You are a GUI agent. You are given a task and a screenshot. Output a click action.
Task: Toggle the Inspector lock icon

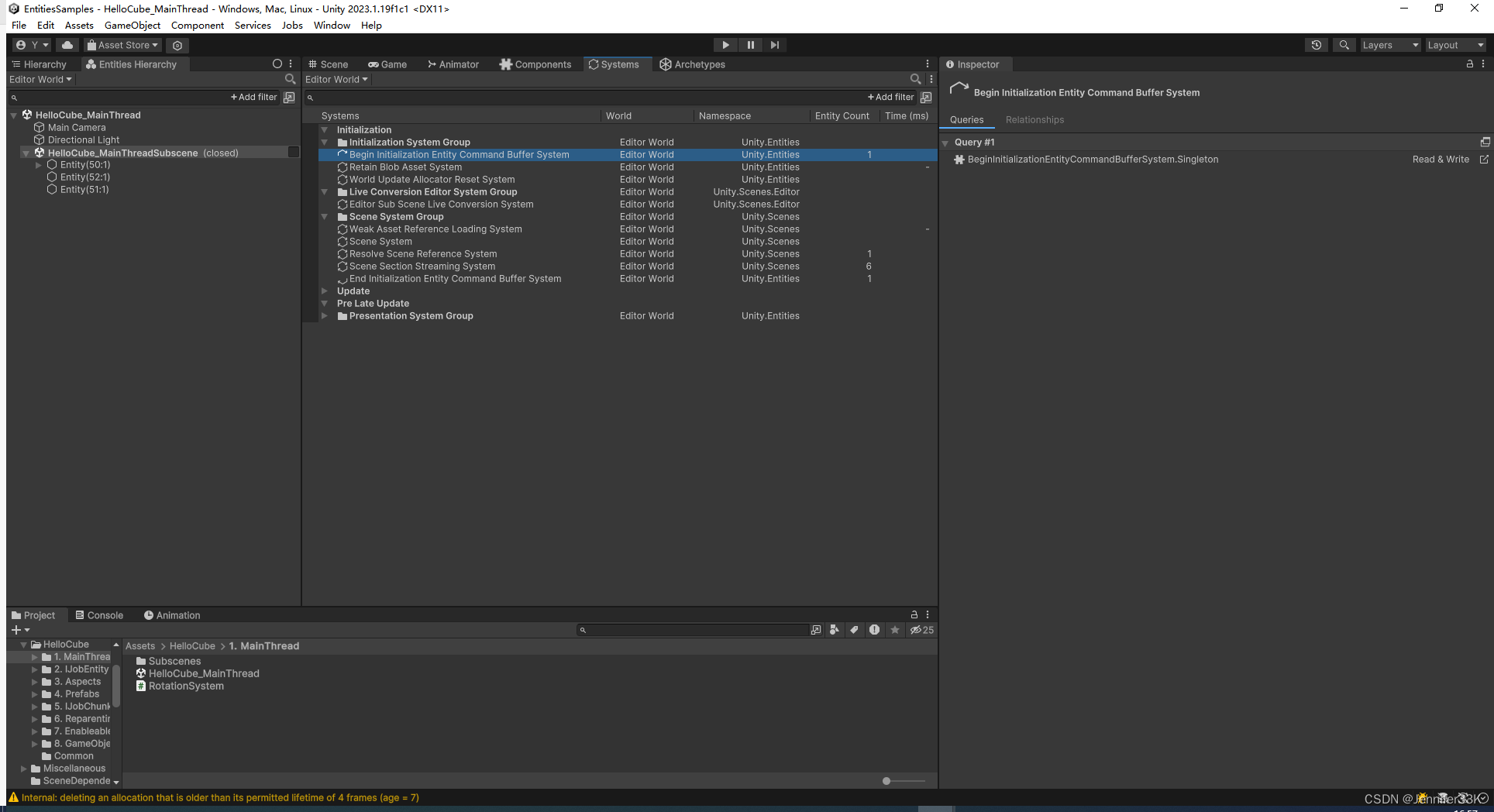point(1469,64)
